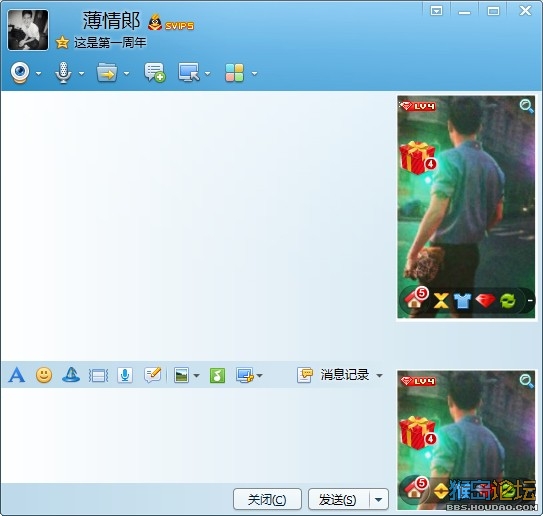Click the green music note icon
Viewport: 543px width, 516px height.
click(217, 375)
